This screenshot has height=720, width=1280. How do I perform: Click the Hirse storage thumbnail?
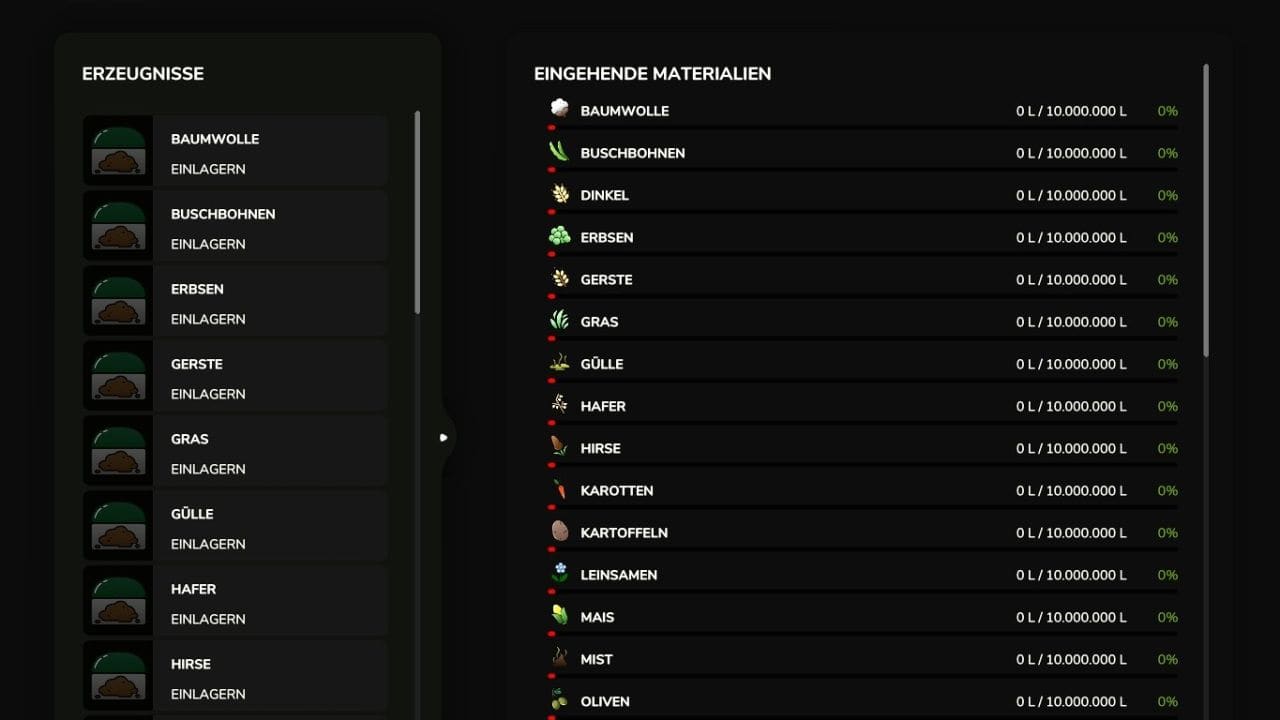coord(118,676)
